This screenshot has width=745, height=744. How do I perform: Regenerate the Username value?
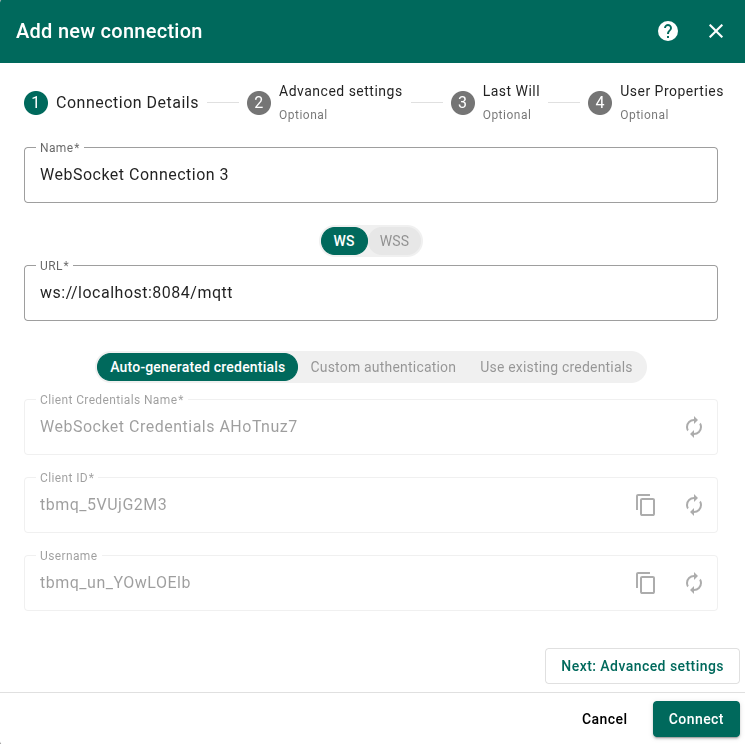694,583
